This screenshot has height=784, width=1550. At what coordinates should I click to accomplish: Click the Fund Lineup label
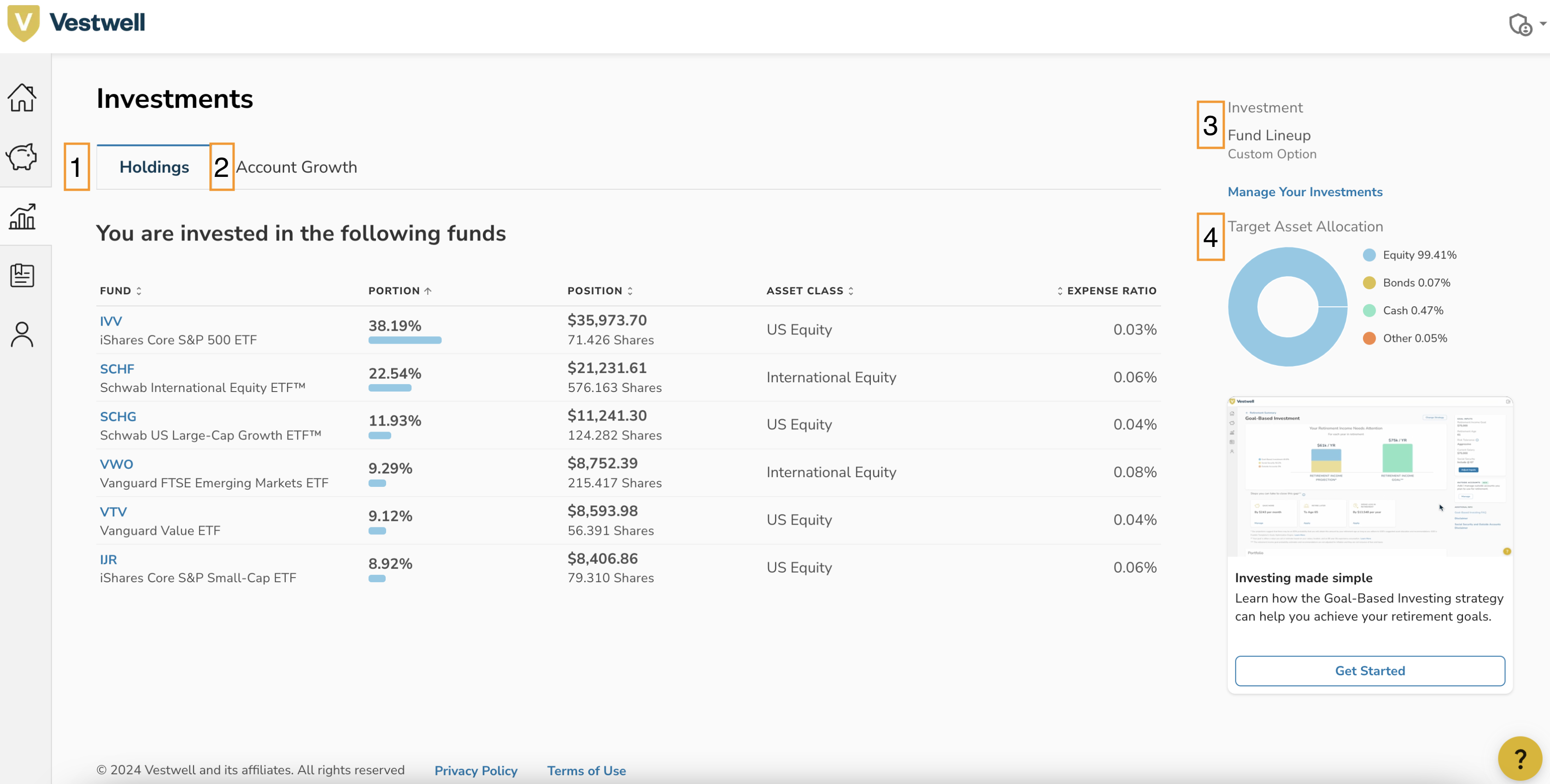tap(1269, 135)
